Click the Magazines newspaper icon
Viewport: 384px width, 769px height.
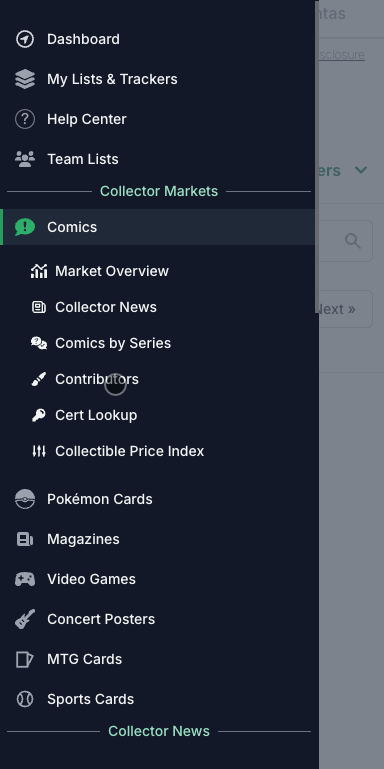click(25, 539)
